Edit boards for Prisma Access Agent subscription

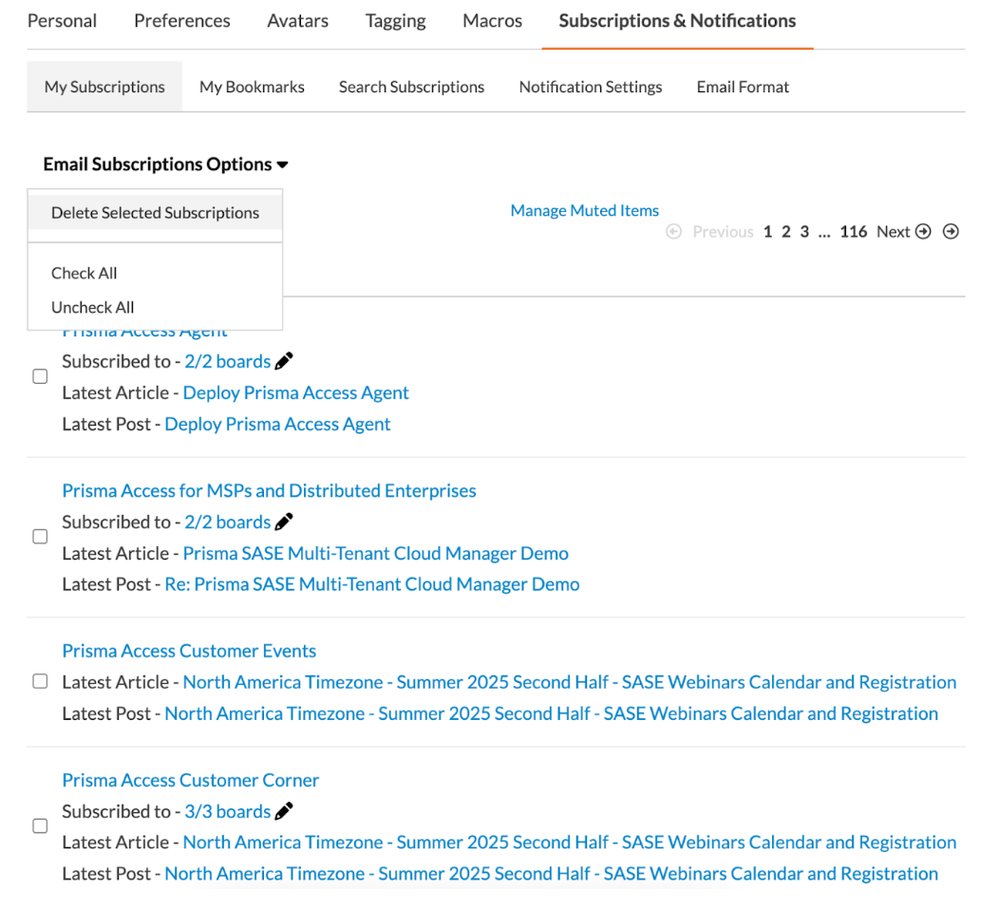click(284, 361)
